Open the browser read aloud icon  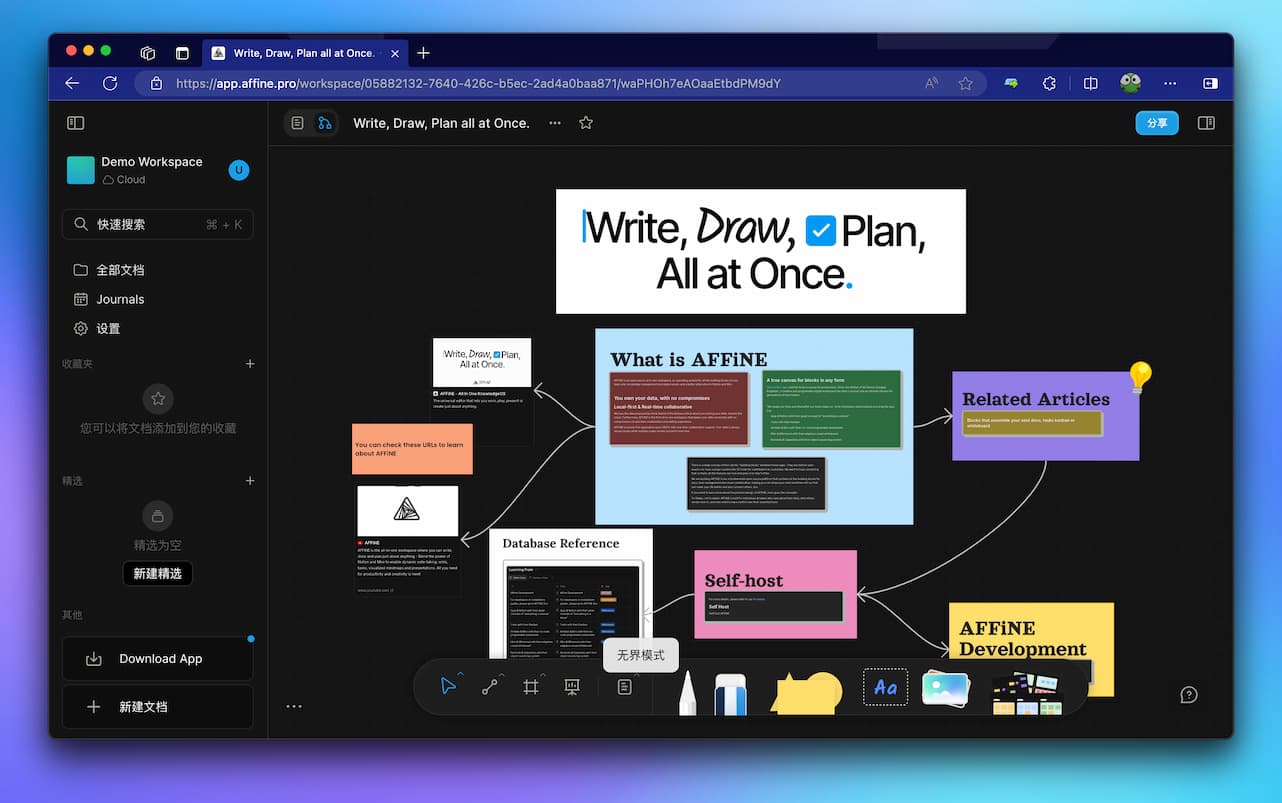coord(932,84)
